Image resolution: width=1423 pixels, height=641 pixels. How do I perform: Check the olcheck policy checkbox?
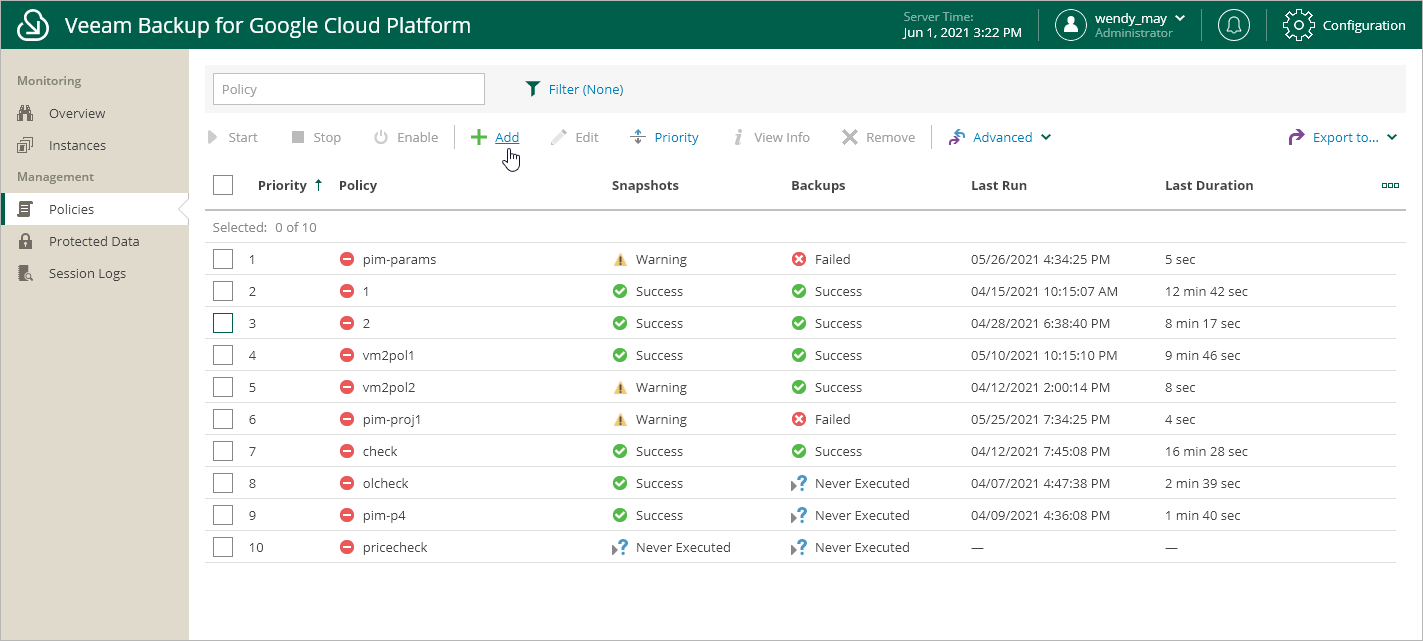click(x=223, y=483)
